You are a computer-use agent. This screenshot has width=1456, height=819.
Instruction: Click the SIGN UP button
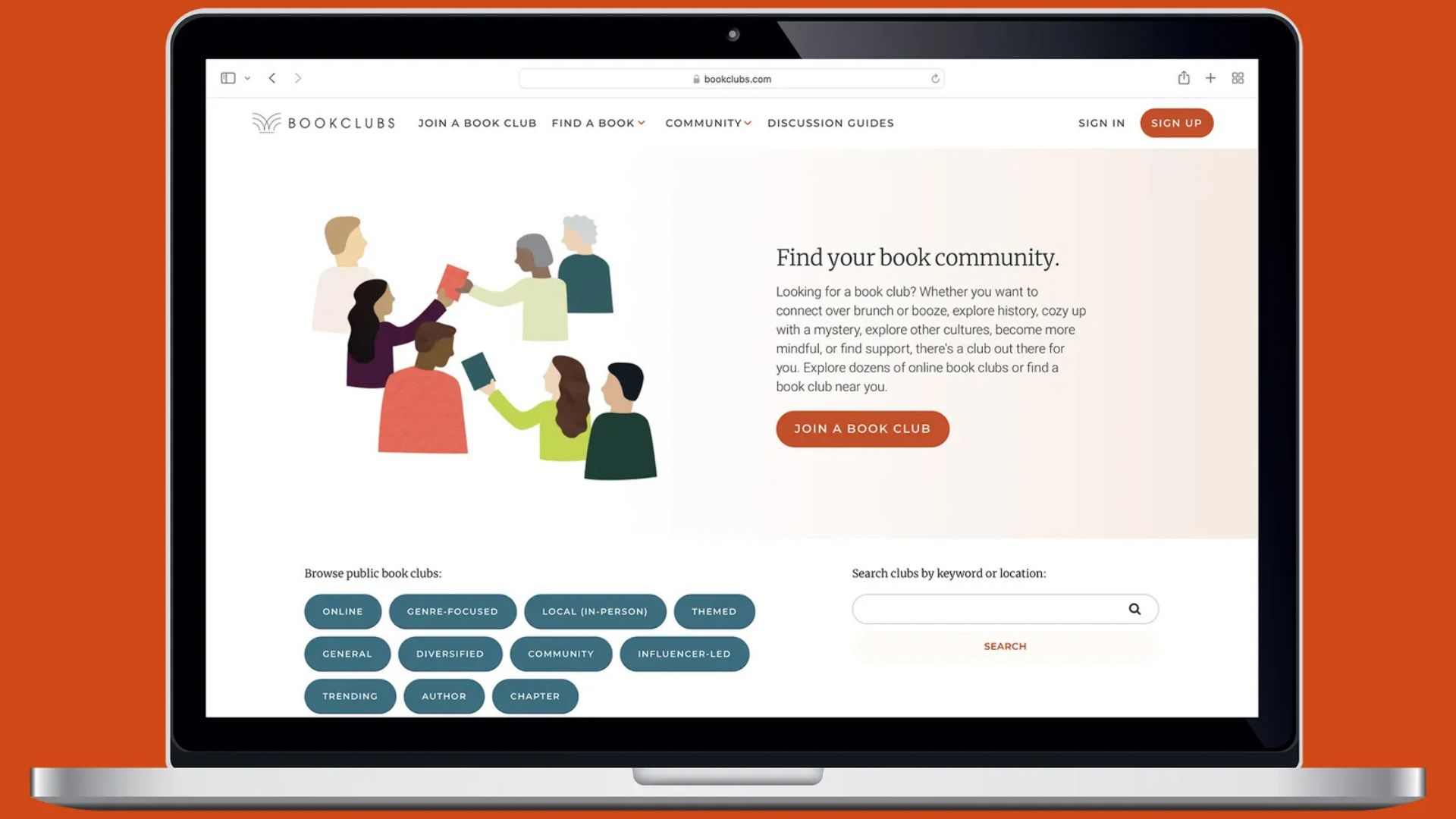pos(1177,122)
